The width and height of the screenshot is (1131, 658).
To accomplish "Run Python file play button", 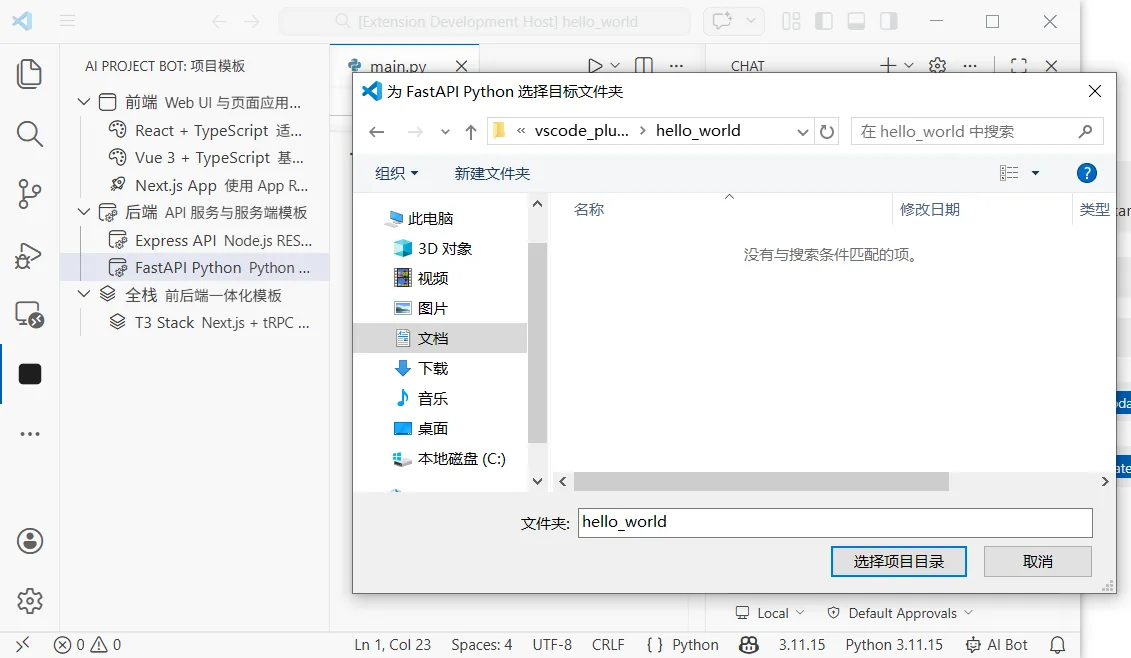I will pos(594,66).
